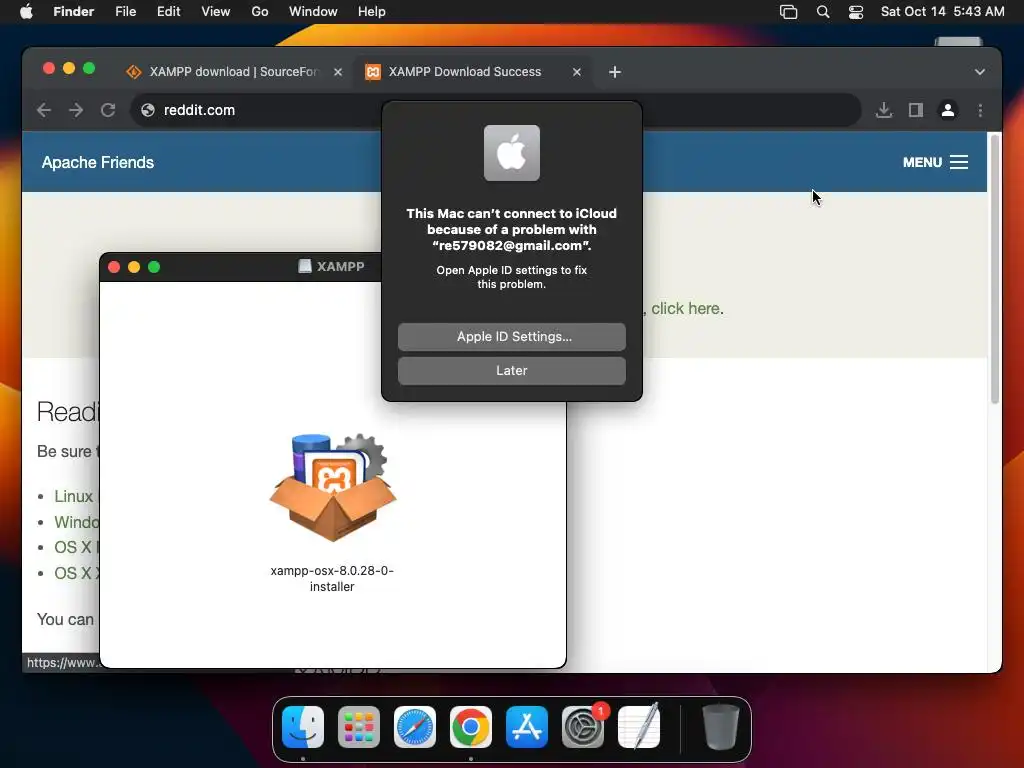Open the Go menu
The image size is (1024, 768).
pyautogui.click(x=260, y=12)
